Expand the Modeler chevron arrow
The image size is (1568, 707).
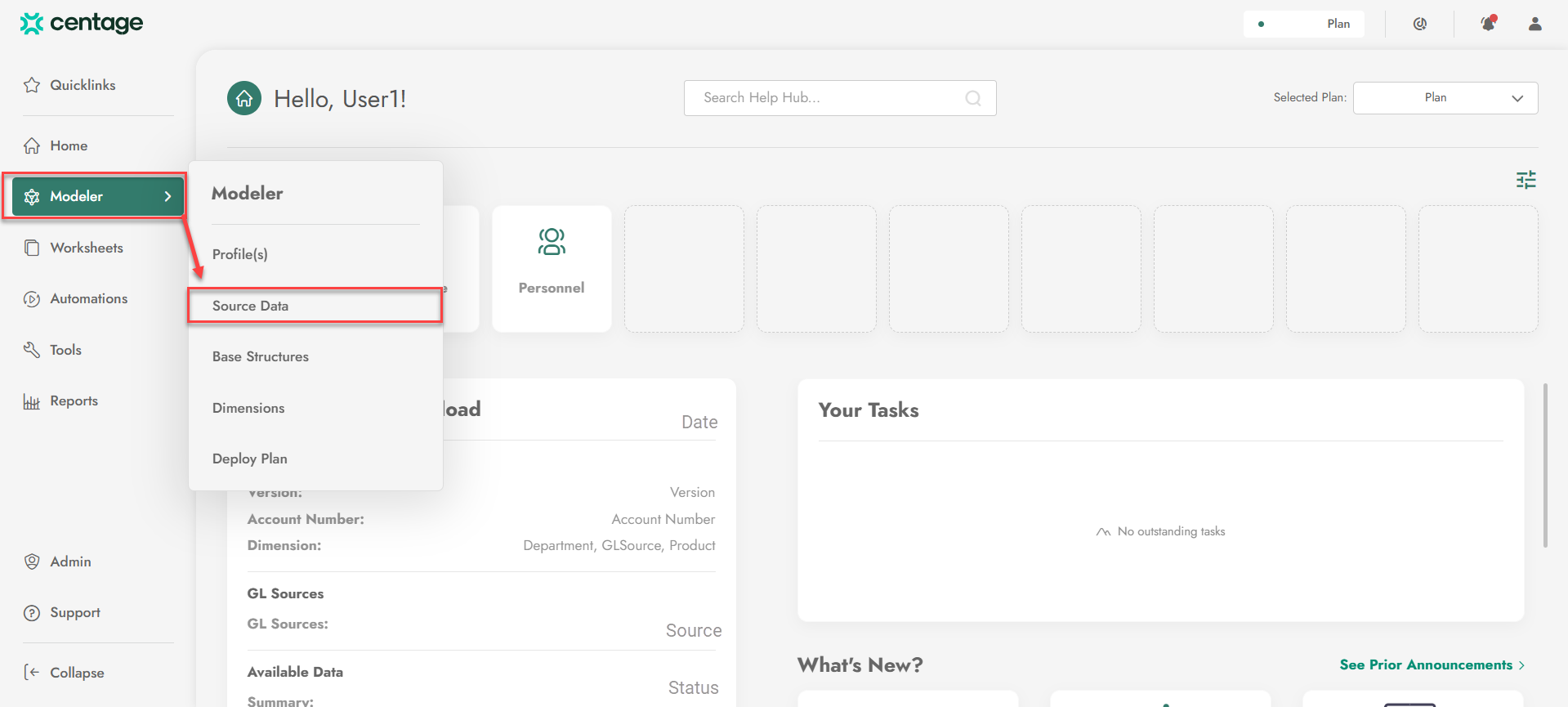pos(168,196)
